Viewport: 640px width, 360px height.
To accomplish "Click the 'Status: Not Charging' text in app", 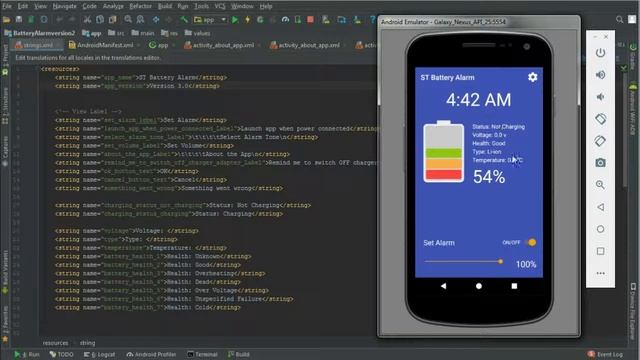I will coord(498,127).
